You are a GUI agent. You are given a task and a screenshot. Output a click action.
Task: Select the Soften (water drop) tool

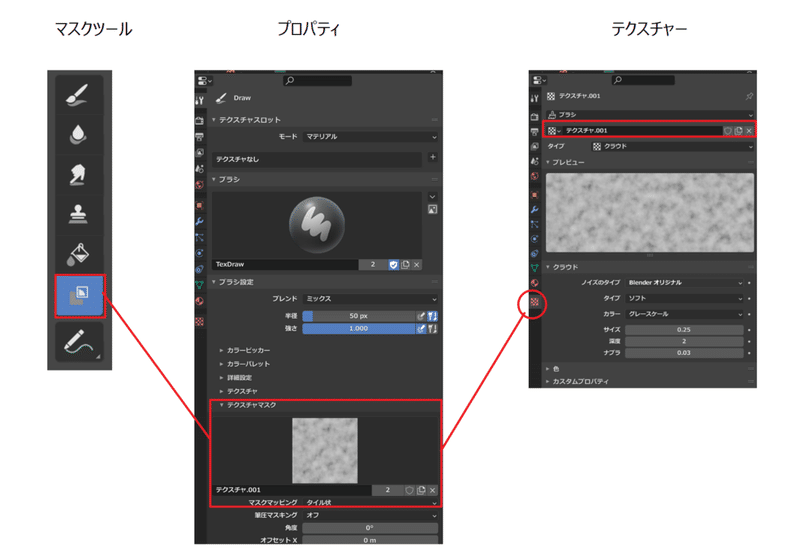tap(79, 134)
